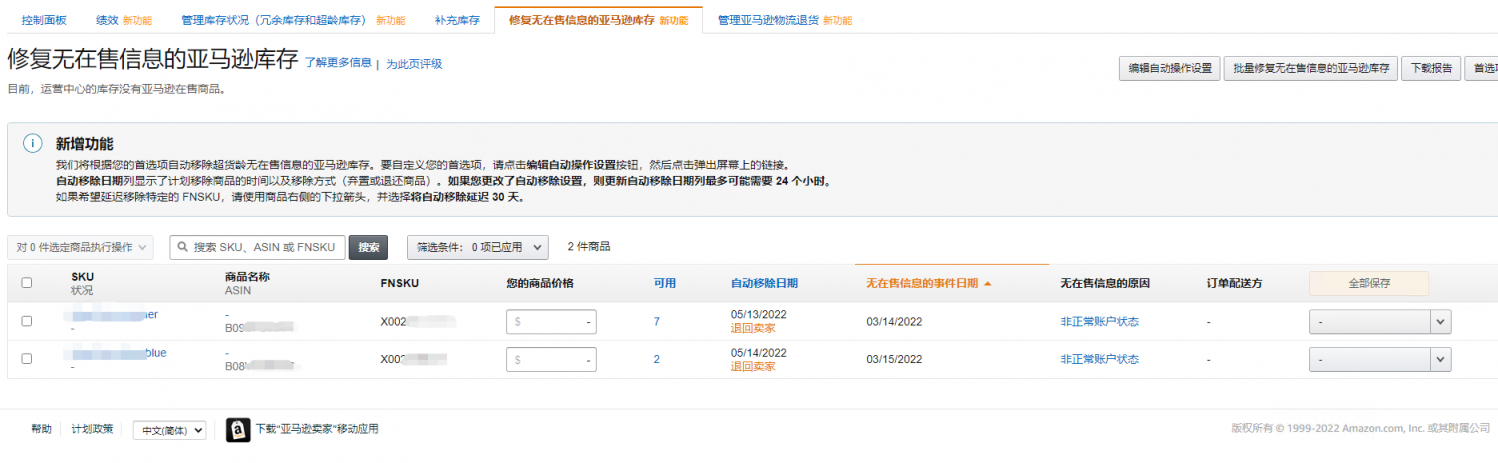This screenshot has width=1498, height=463.
Task: Click the 2 件商品 count text
Action: (x=589, y=246)
